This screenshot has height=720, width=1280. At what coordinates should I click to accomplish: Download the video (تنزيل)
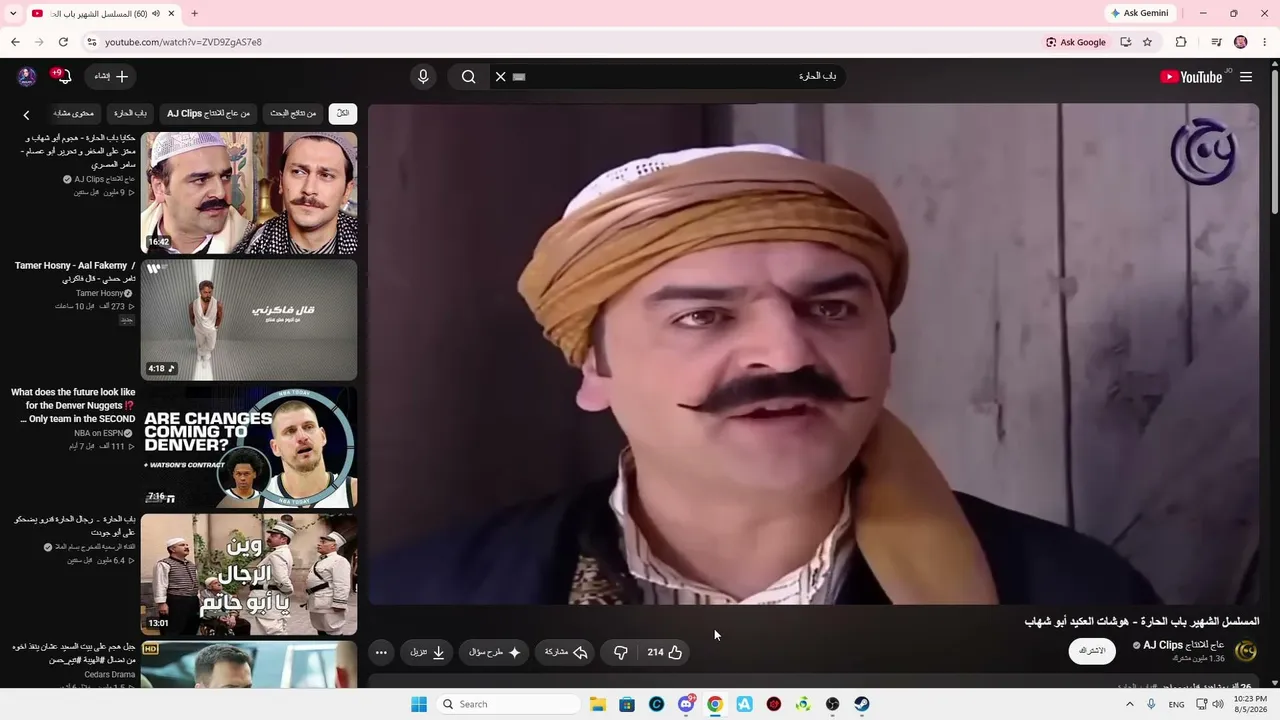[x=427, y=652]
